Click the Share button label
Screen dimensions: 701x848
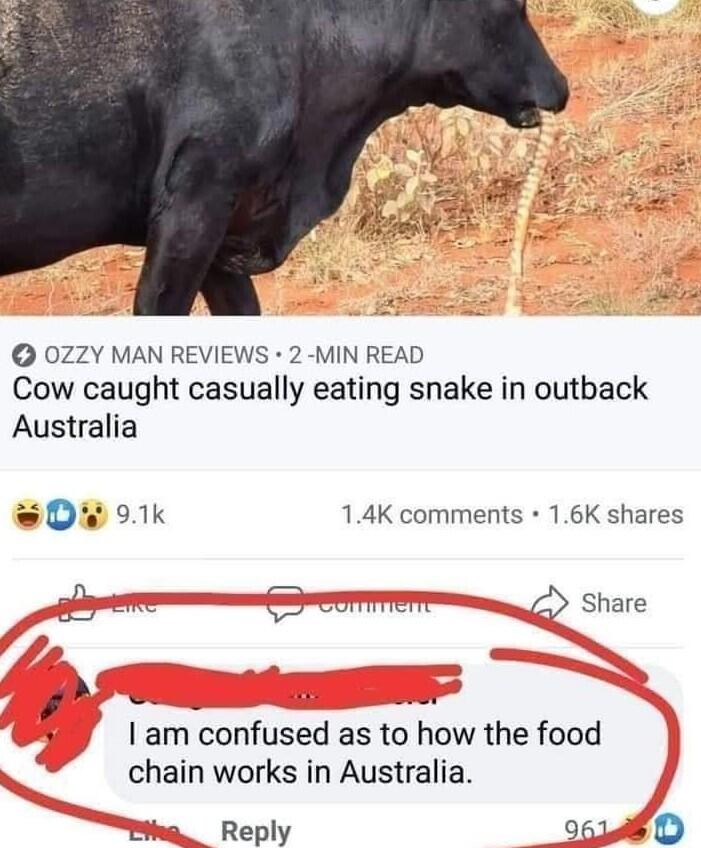[614, 603]
